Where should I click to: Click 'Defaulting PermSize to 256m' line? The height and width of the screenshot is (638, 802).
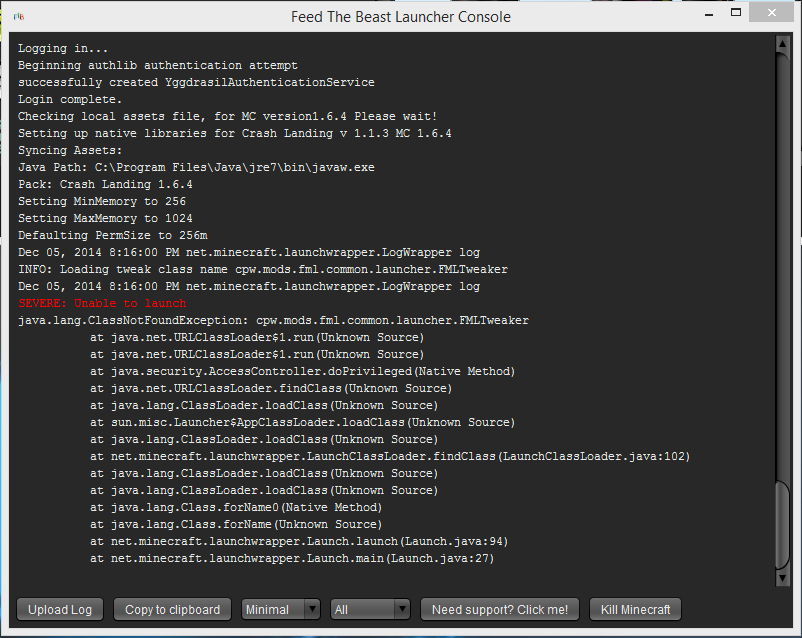tap(113, 235)
